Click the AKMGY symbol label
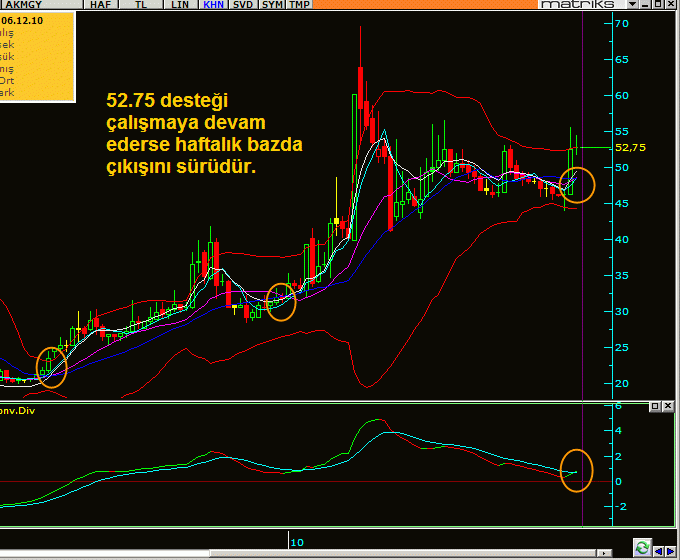This screenshot has height=560, width=680. pos(20,5)
